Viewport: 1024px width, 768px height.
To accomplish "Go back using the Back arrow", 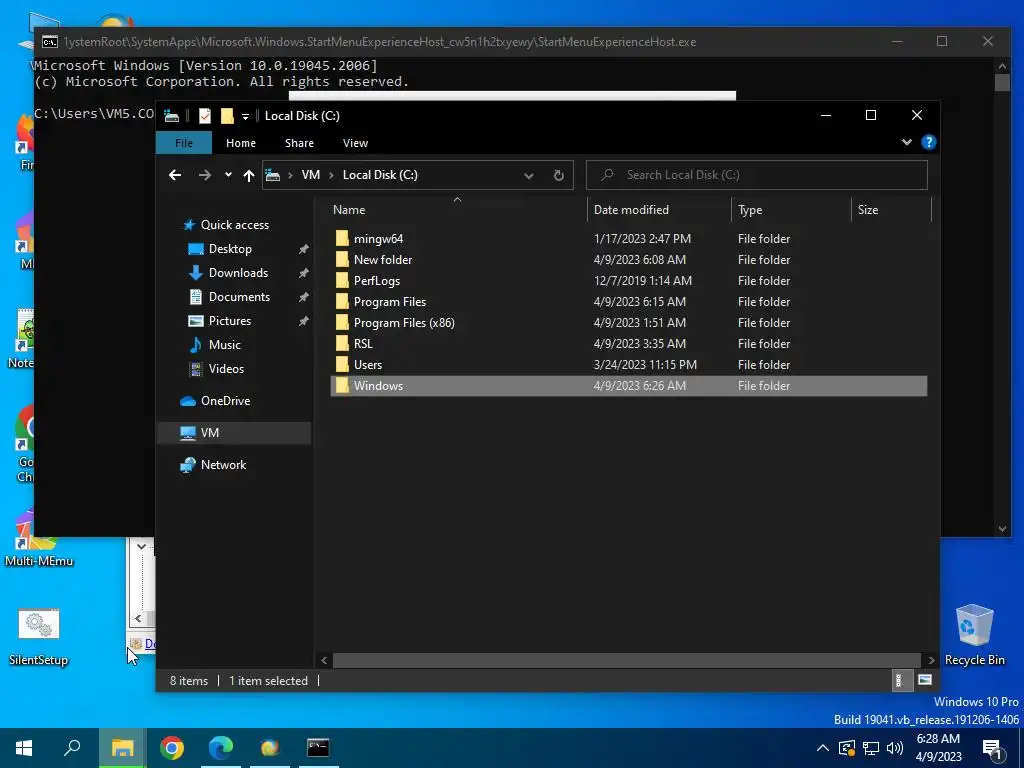I will click(174, 175).
